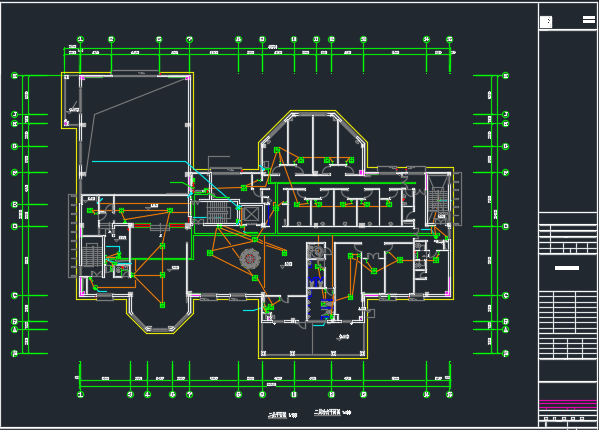Select the magenta lines in the title block
Viewport: 599px width, 430px height.
[x=568, y=404]
